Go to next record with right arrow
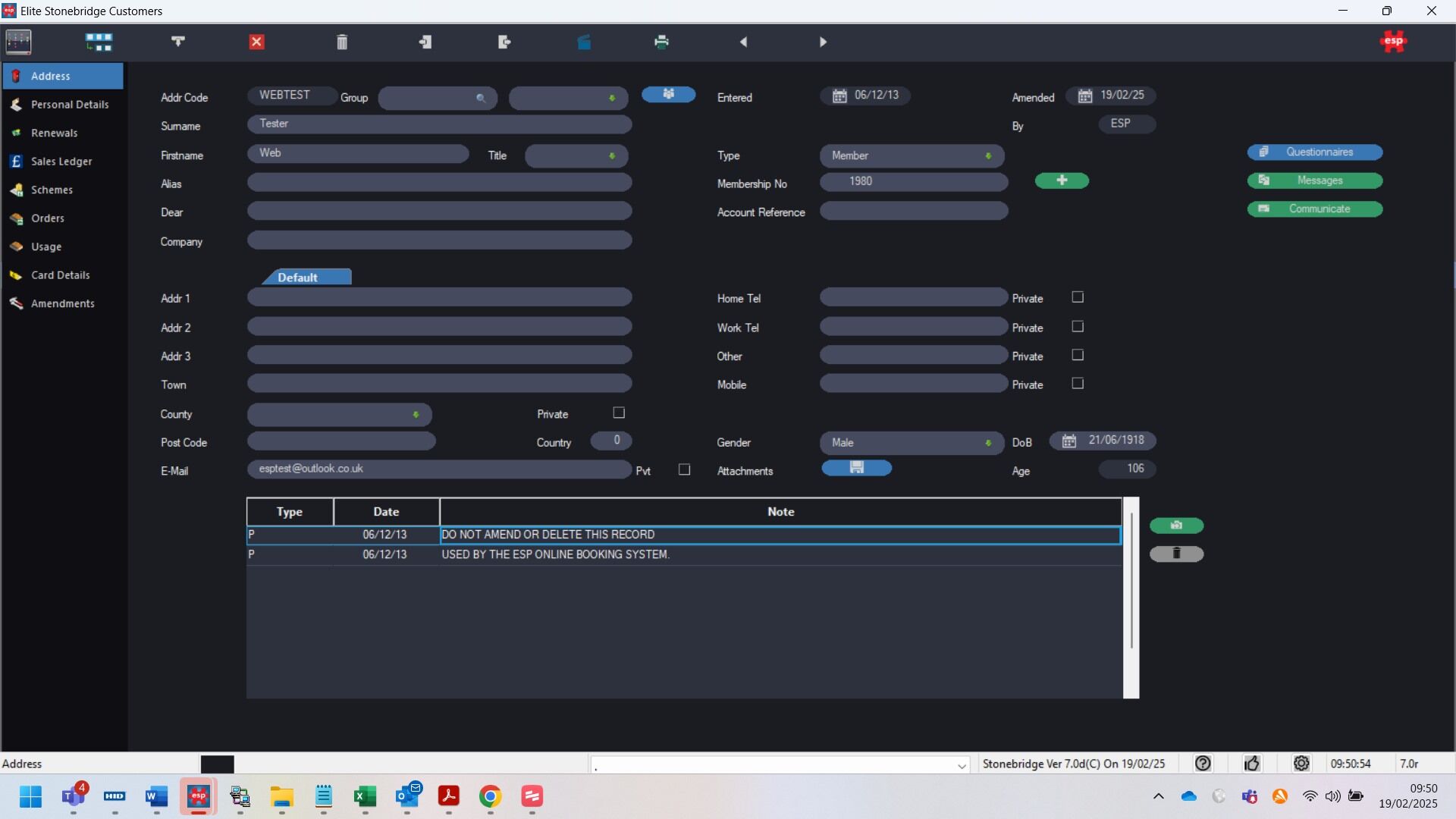 [823, 42]
